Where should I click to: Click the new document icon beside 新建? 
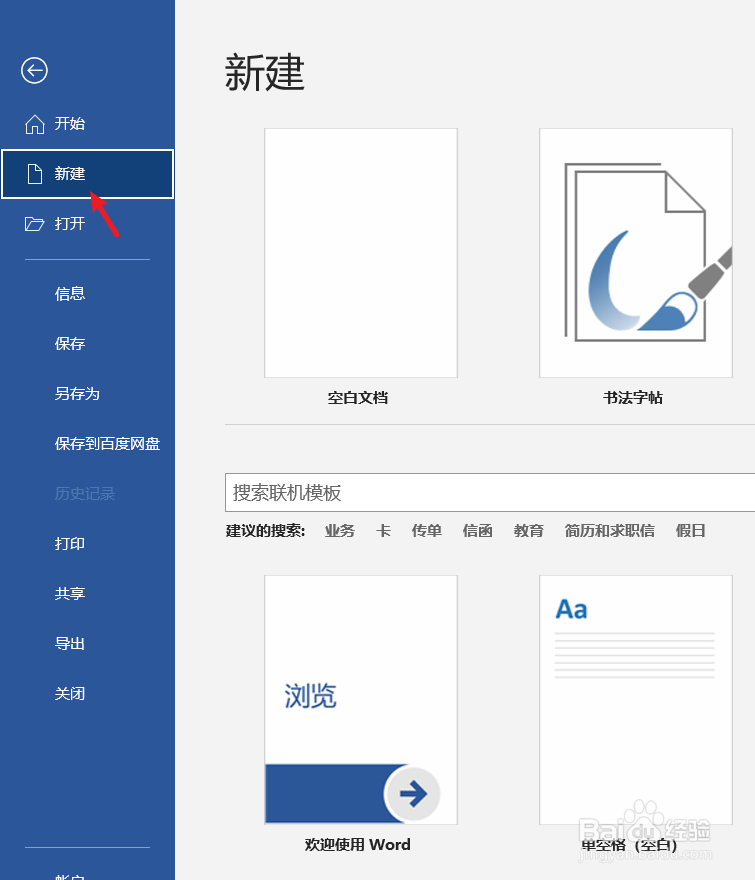(x=35, y=174)
